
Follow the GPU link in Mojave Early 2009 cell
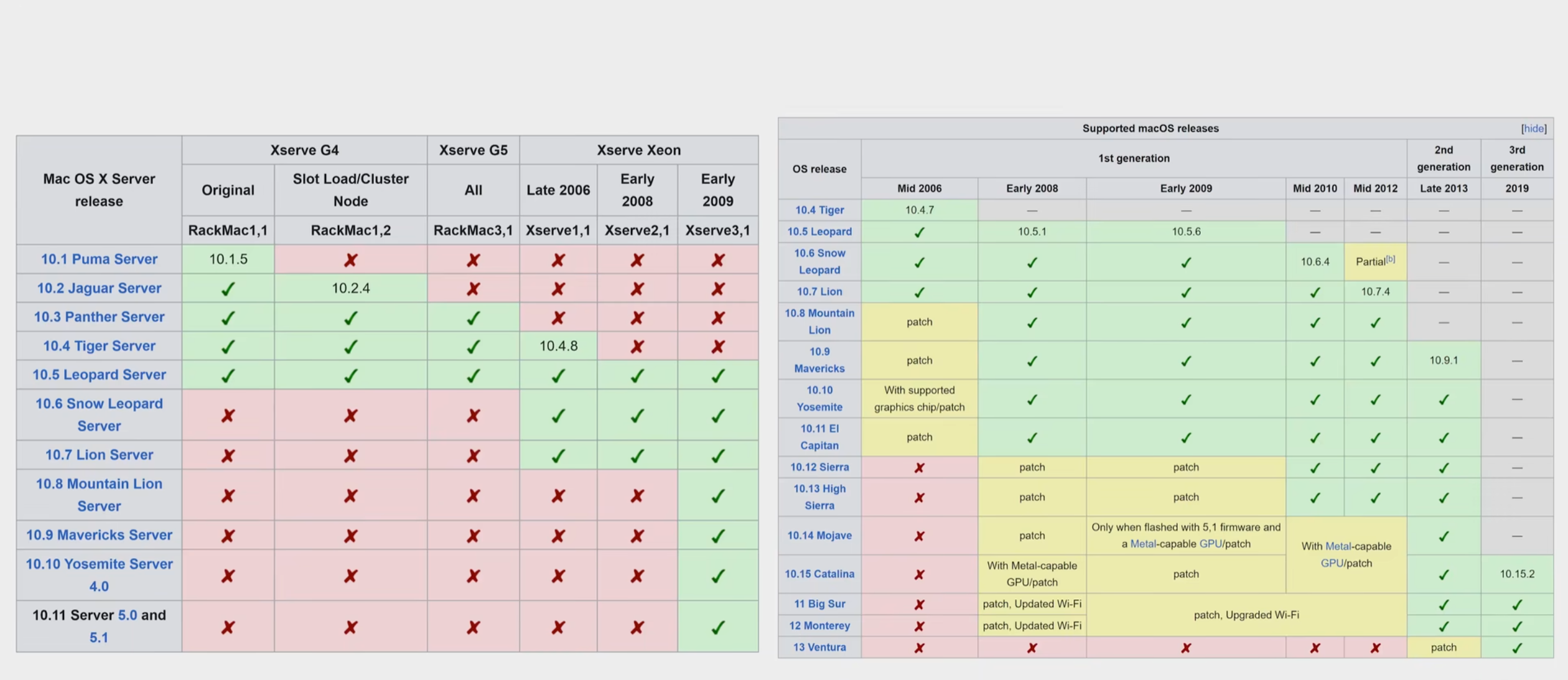tap(1210, 544)
